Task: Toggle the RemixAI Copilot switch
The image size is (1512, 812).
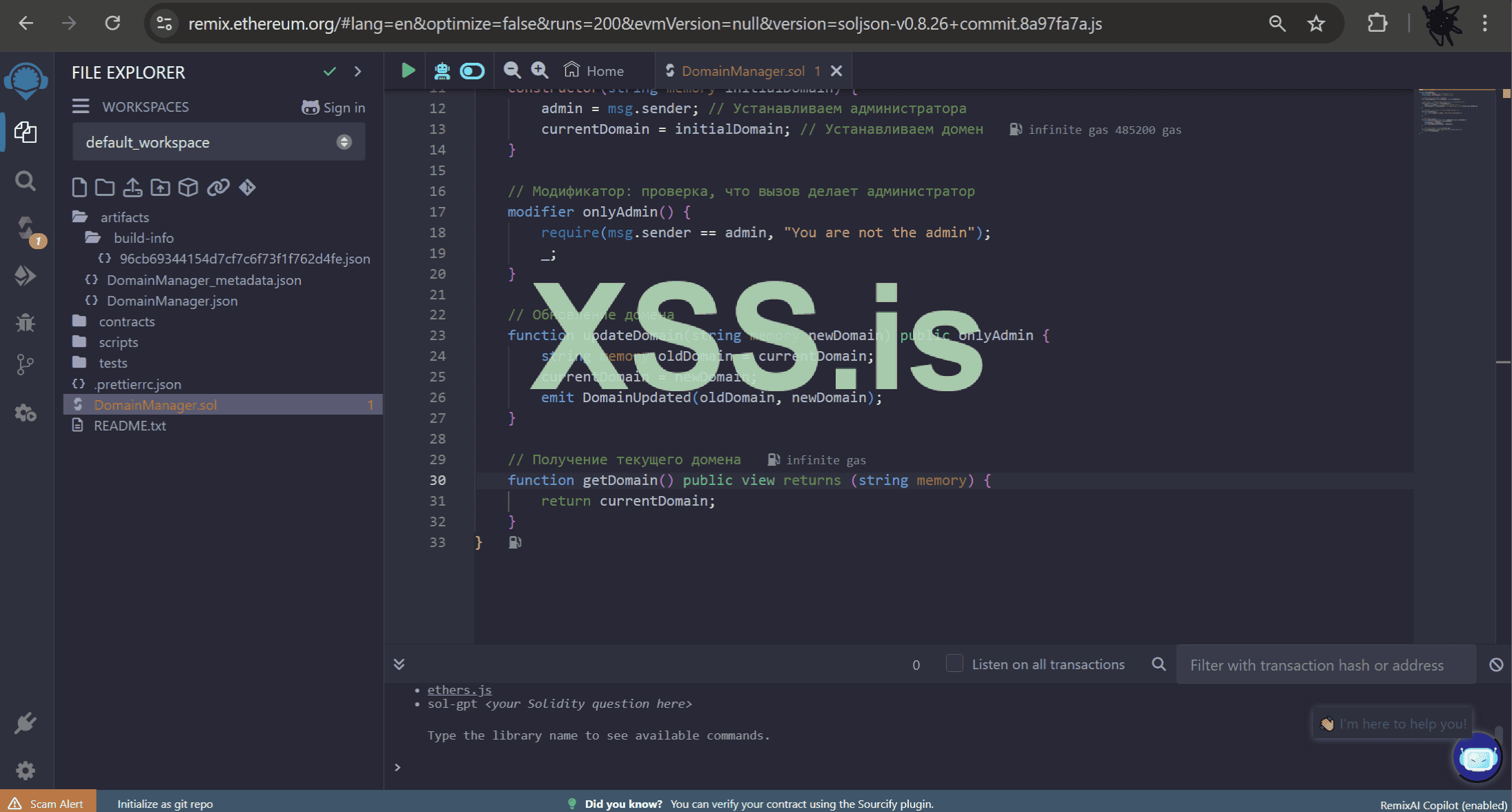Action: [x=473, y=70]
